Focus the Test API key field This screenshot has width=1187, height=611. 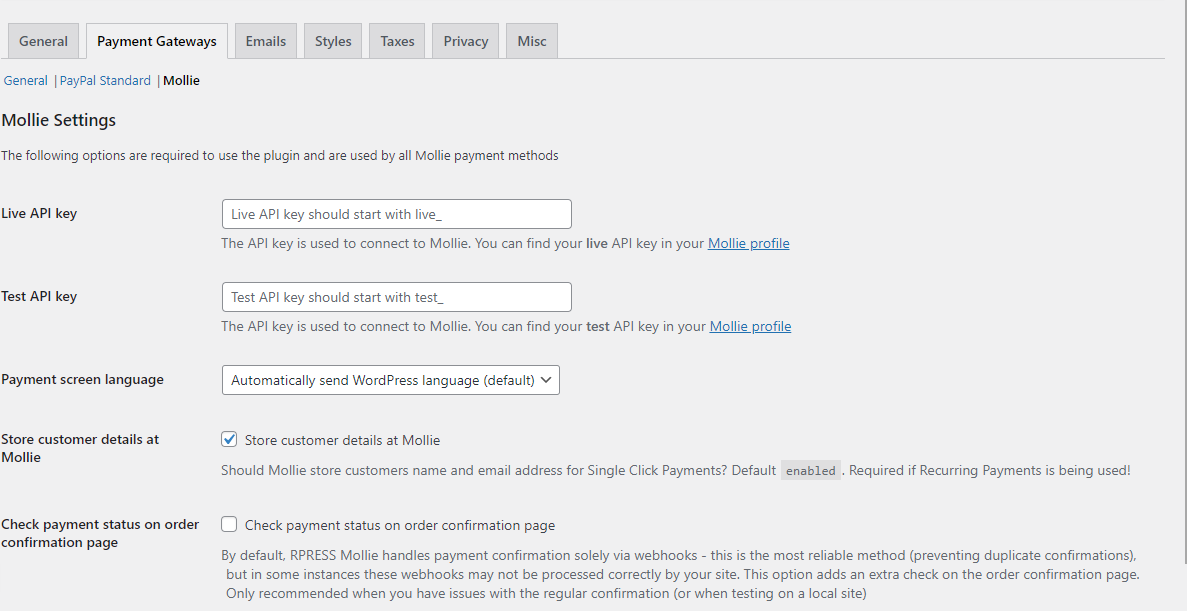click(397, 297)
